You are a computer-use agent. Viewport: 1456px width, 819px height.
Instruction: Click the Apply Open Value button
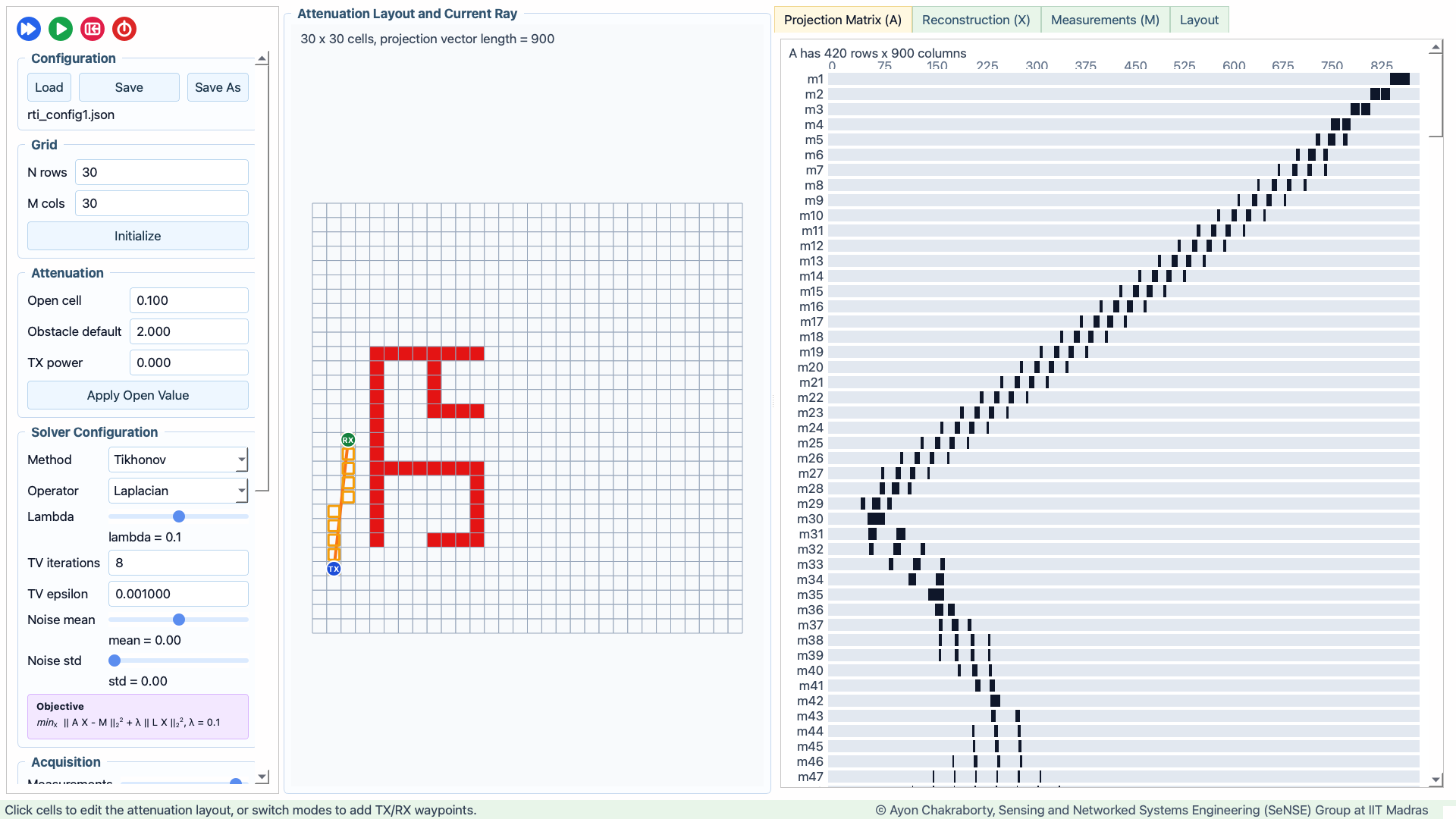[x=138, y=395]
